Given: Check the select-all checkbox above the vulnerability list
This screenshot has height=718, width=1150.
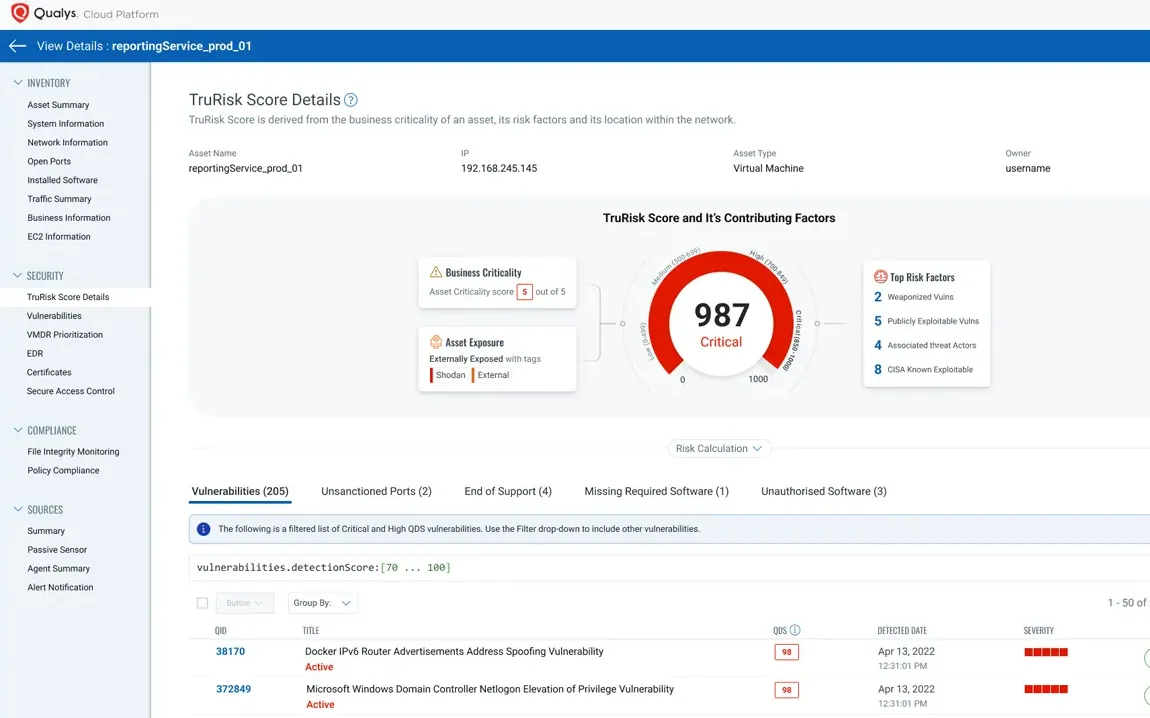Looking at the screenshot, I should (203, 602).
